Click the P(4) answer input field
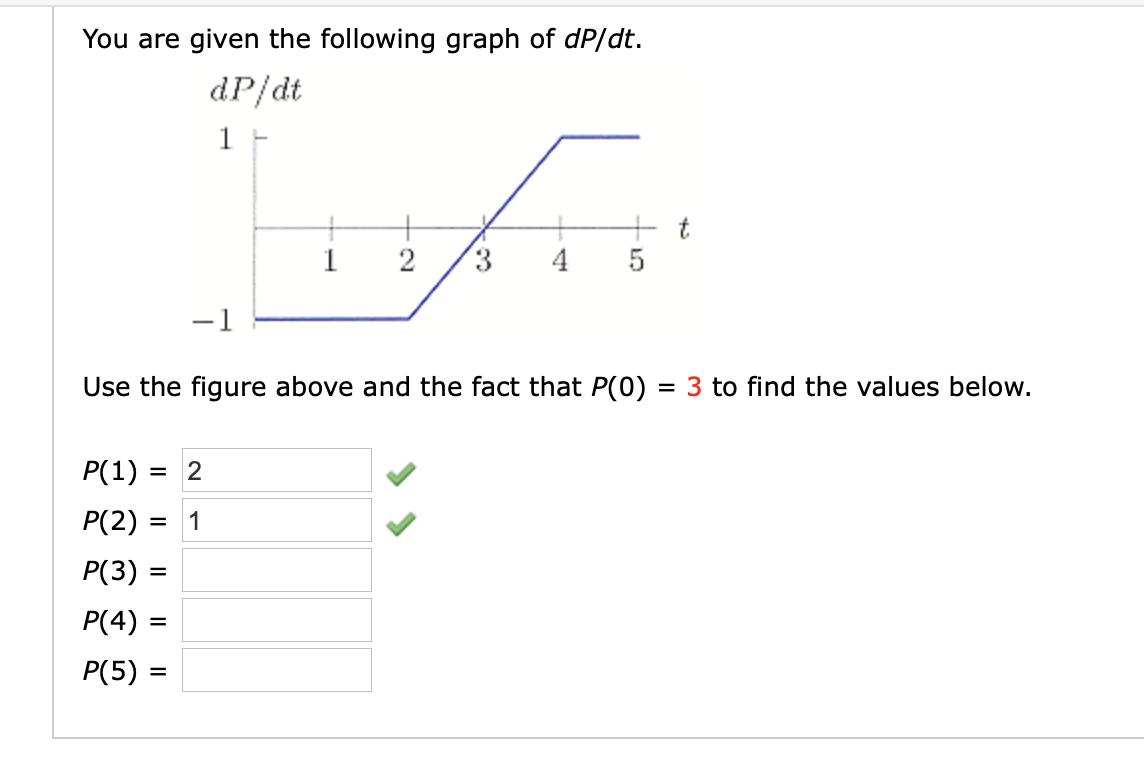The width and height of the screenshot is (1144, 770). pyautogui.click(x=276, y=620)
